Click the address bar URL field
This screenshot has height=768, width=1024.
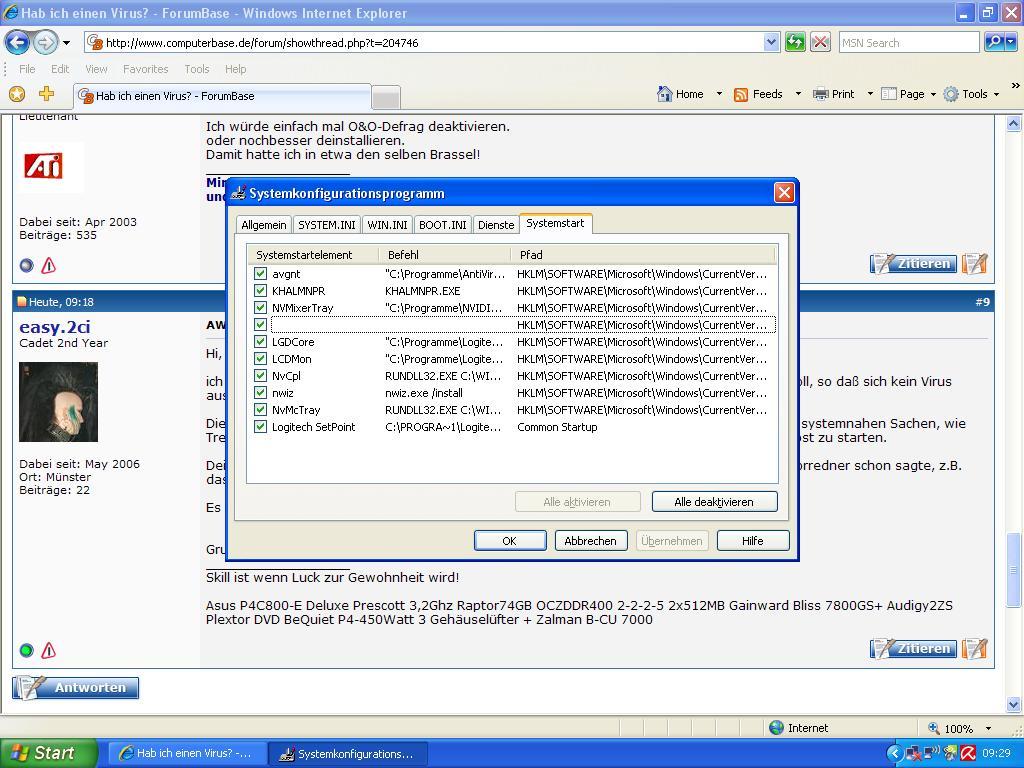[x=424, y=43]
